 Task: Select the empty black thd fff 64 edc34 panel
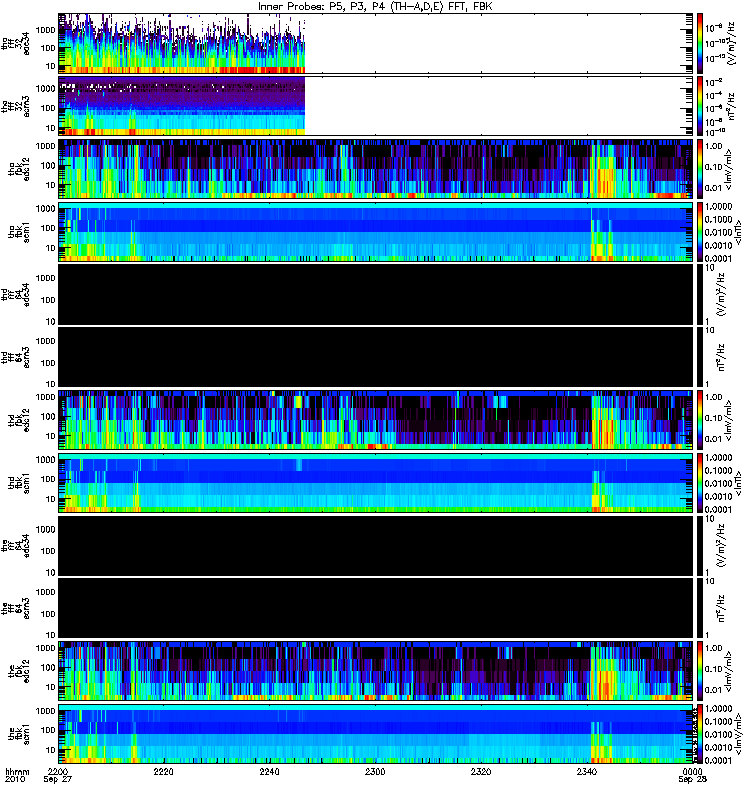(376, 294)
